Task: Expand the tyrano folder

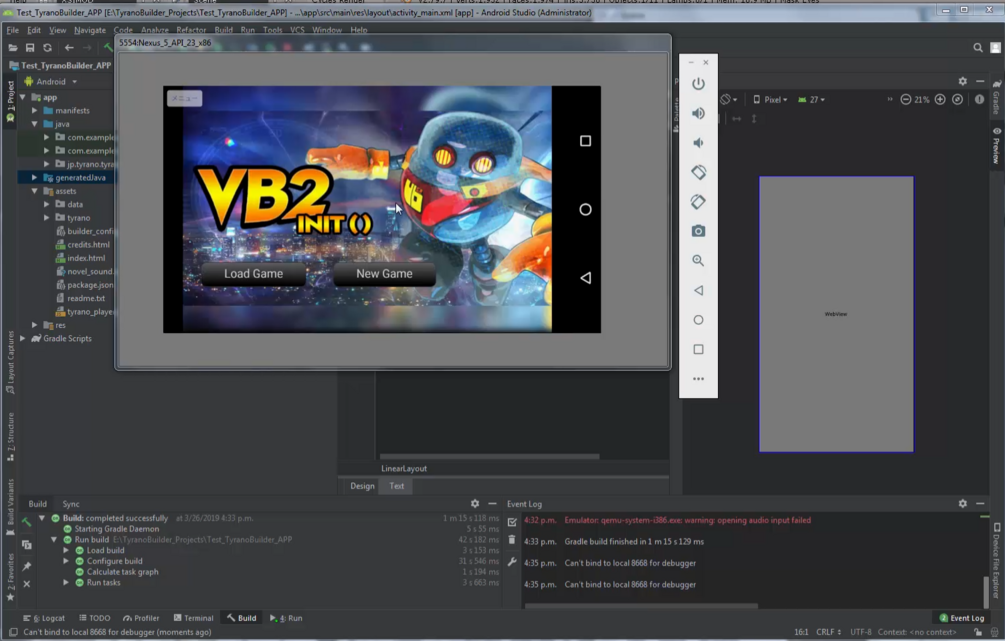Action: point(47,218)
